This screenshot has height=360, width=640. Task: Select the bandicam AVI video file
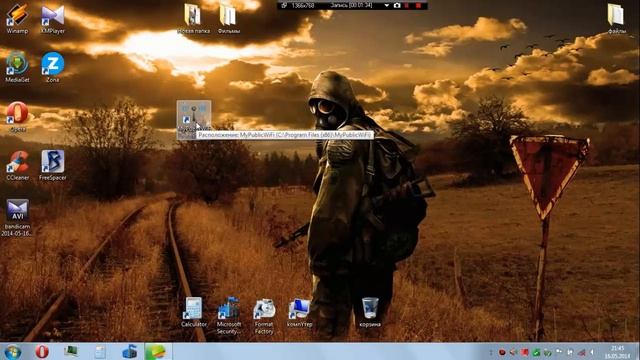coord(17,217)
